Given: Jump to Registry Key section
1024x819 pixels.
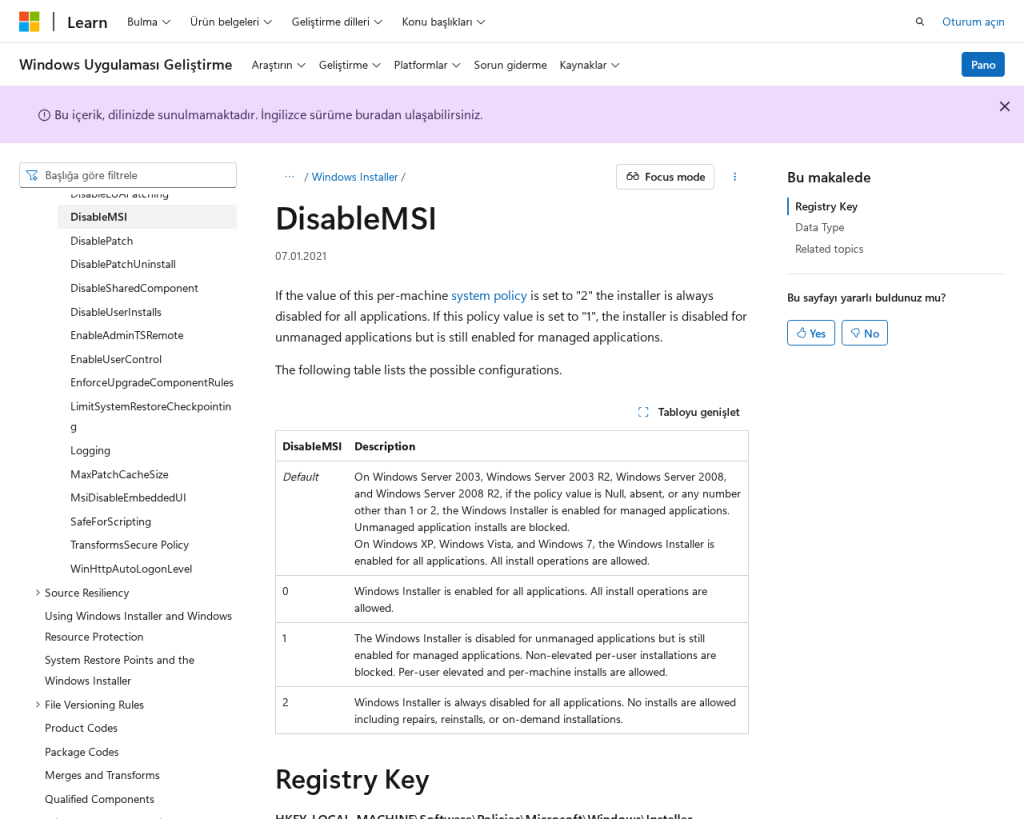Looking at the screenshot, I should point(826,206).
